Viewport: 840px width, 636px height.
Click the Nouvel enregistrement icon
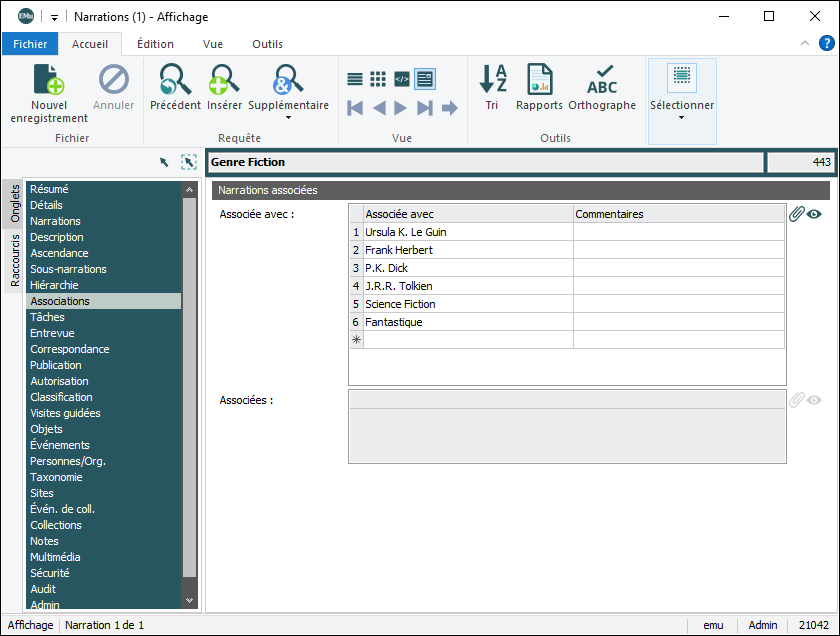pos(48,80)
